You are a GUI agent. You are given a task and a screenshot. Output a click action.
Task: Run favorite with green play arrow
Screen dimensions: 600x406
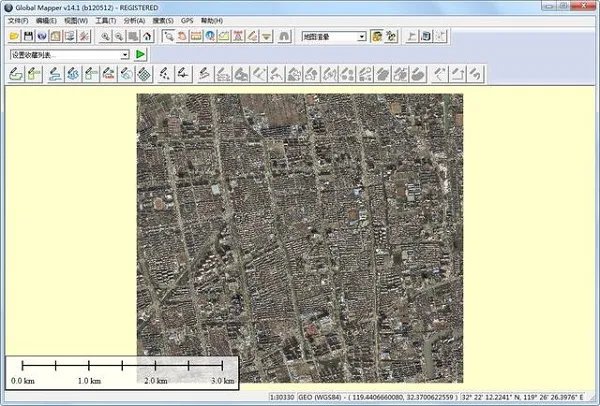pyautogui.click(x=141, y=54)
